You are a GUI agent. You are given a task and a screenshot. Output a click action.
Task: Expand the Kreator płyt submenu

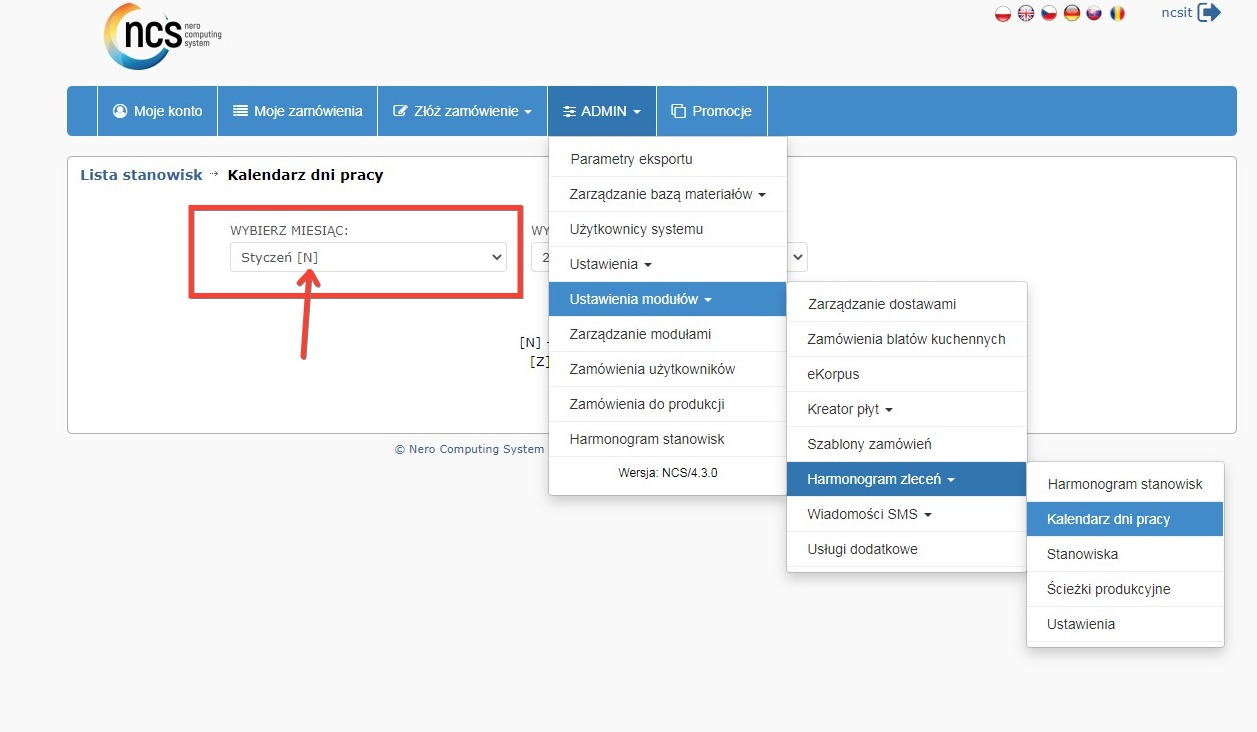tap(849, 409)
